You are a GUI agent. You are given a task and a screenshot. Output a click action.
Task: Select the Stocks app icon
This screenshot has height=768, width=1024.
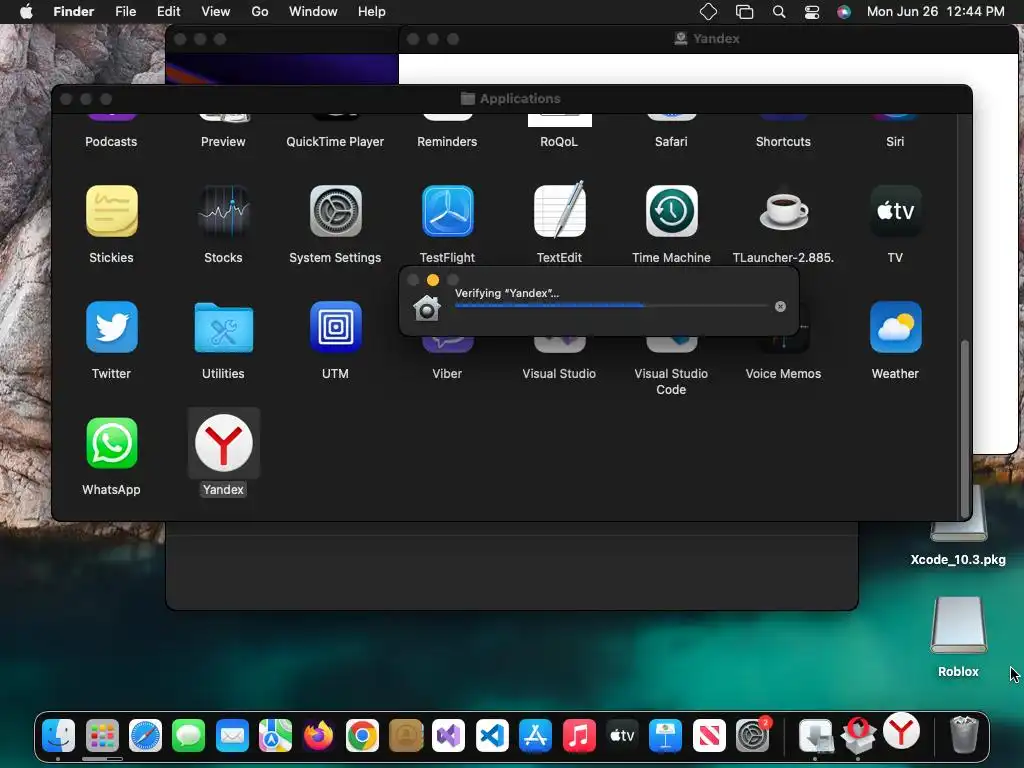point(223,211)
